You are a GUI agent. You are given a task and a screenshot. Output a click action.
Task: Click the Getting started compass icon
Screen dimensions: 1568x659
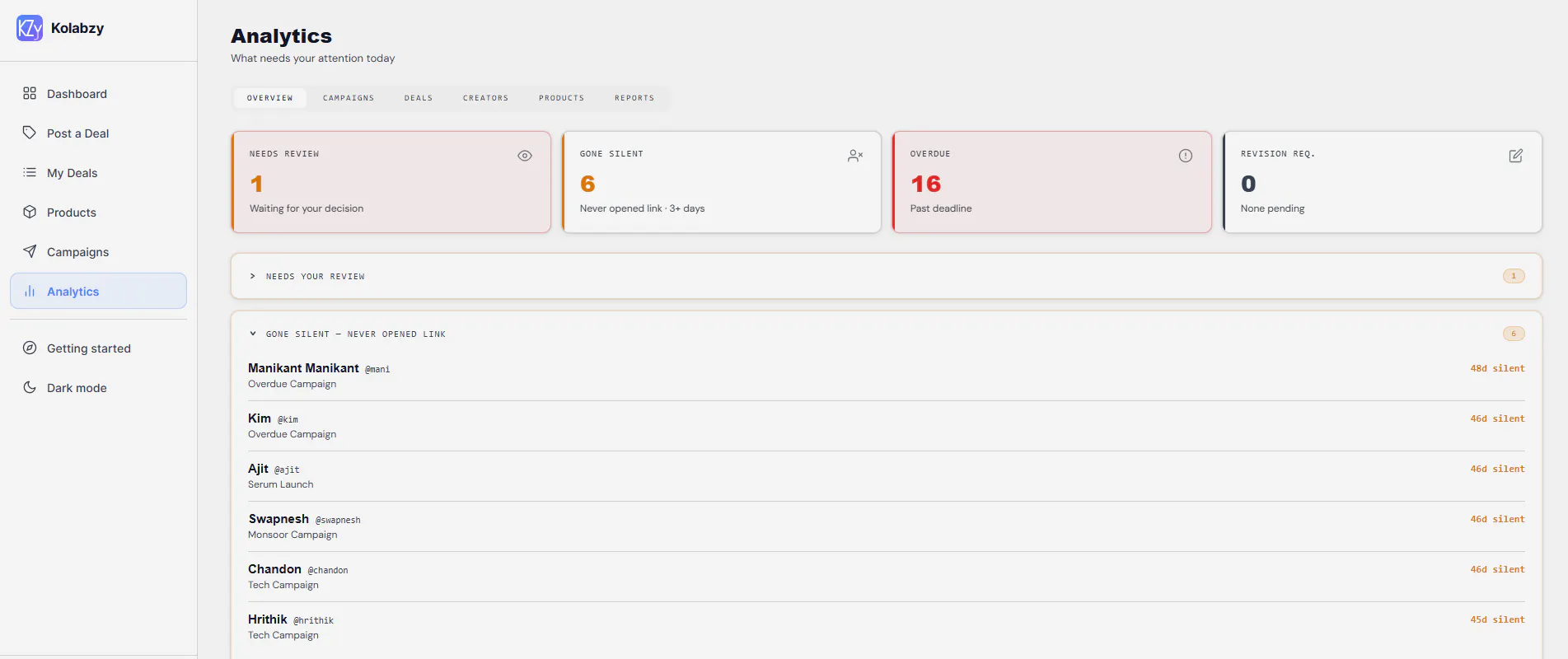pyautogui.click(x=30, y=348)
